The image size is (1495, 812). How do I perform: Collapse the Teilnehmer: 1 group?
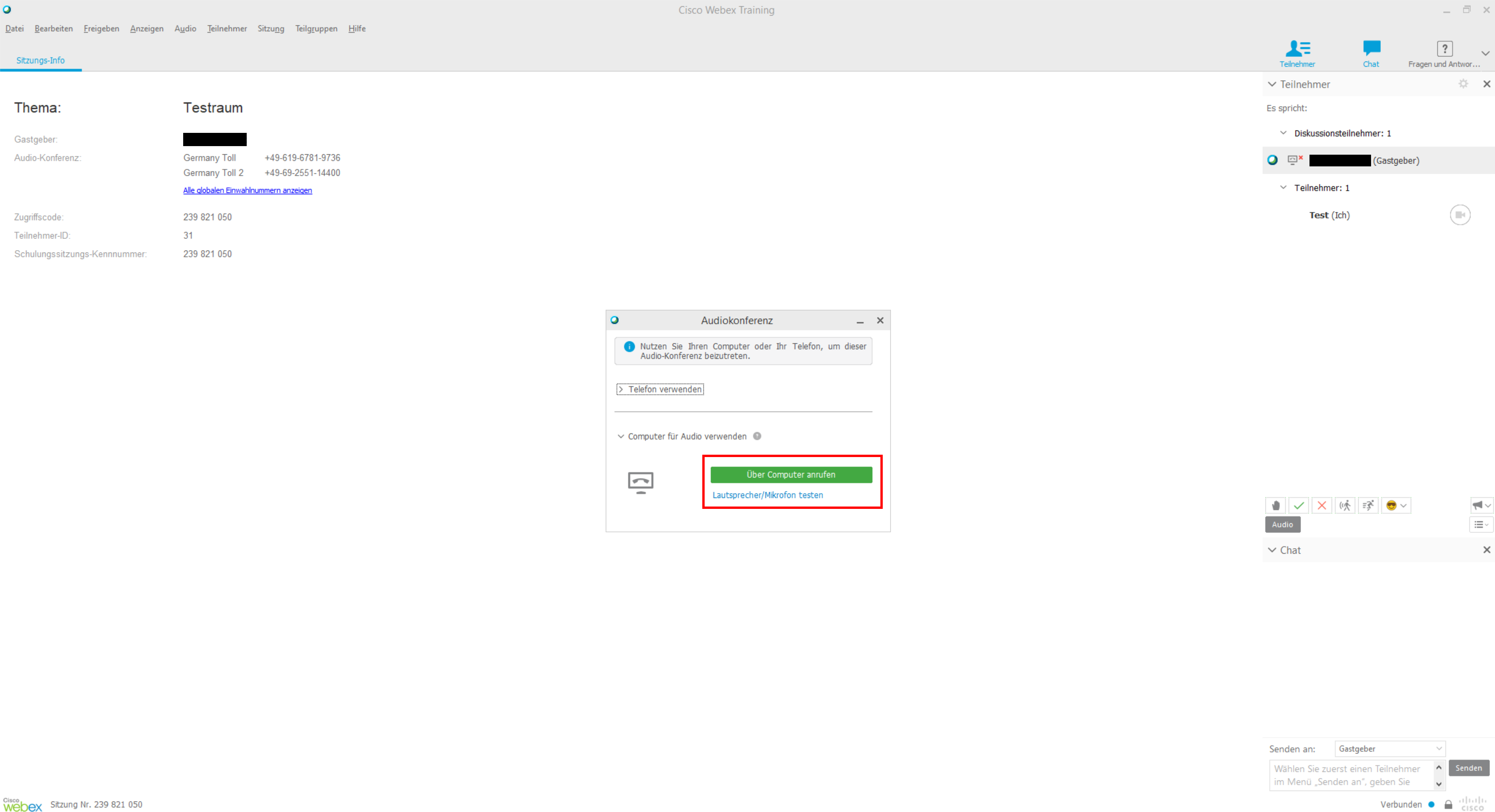click(1283, 187)
